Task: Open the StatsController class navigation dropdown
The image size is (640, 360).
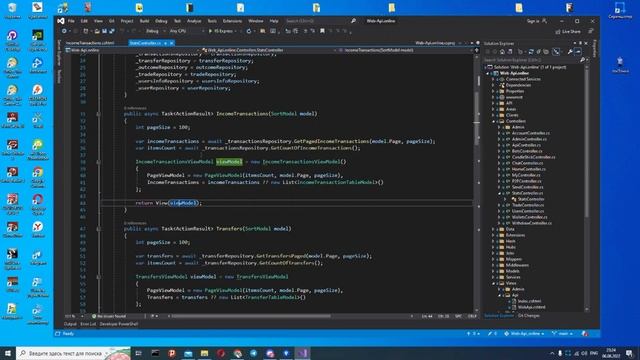Action: coord(269,50)
